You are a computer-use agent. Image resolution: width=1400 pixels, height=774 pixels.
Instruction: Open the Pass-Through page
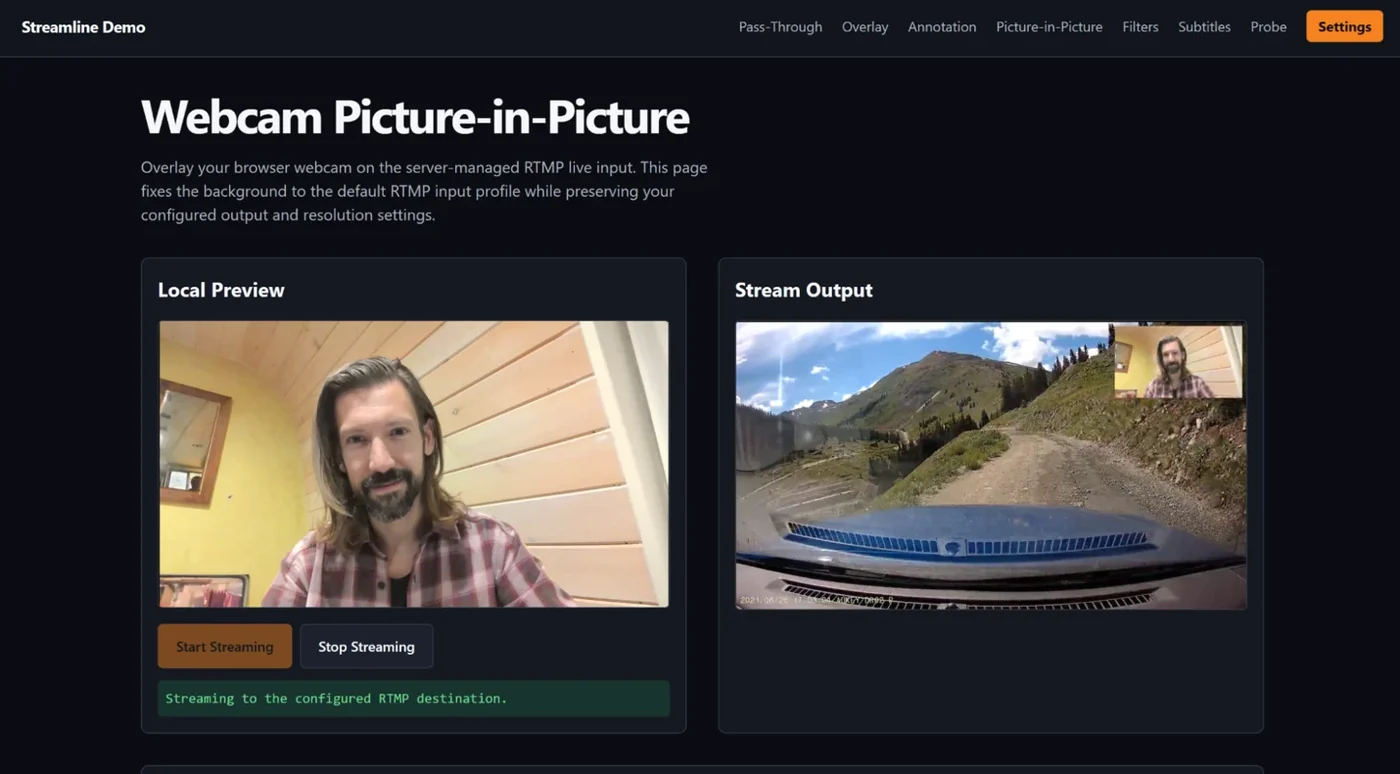coord(780,27)
